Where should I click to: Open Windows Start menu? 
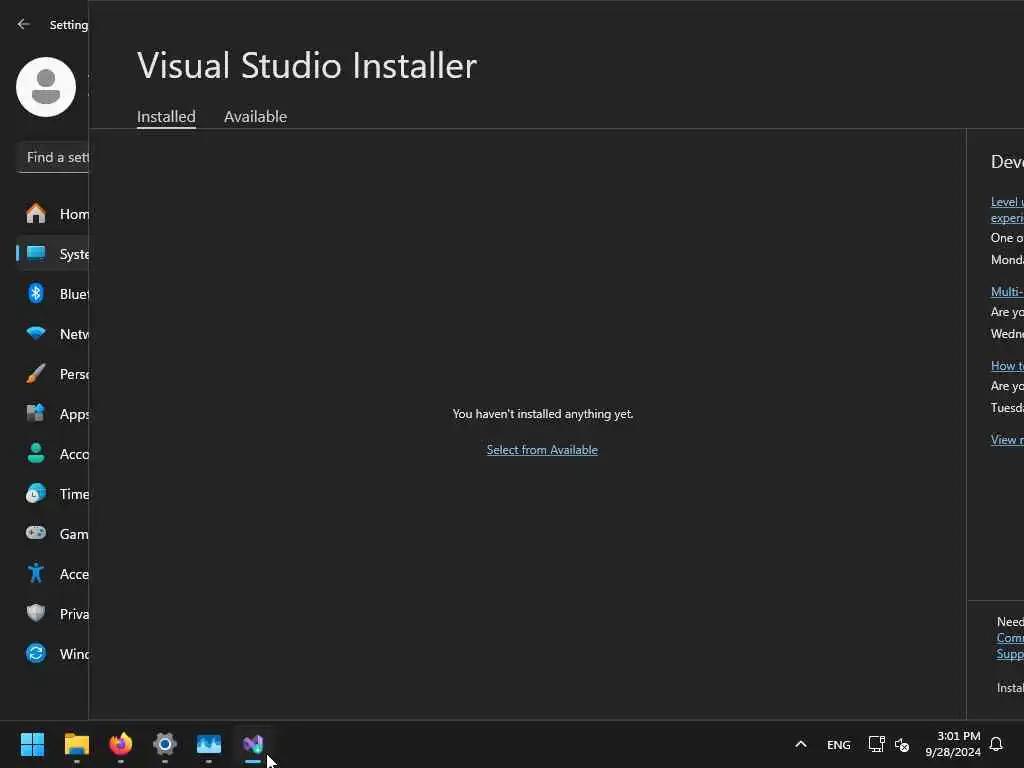(33, 744)
